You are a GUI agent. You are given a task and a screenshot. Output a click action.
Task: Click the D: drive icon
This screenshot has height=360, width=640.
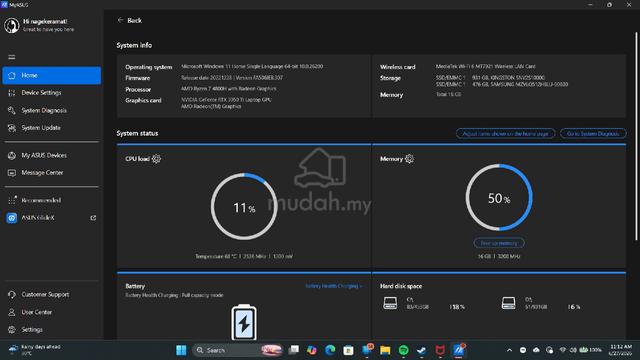(509, 303)
